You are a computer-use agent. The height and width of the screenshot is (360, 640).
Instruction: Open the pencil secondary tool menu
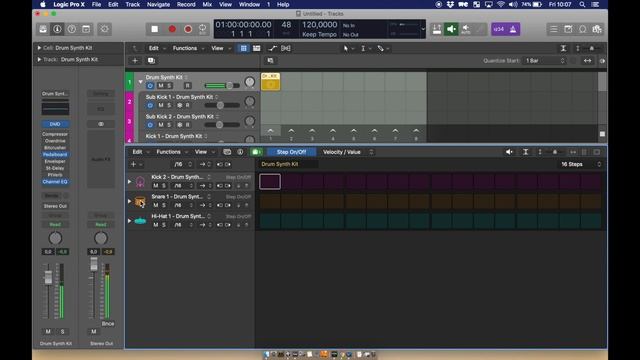tap(382, 48)
